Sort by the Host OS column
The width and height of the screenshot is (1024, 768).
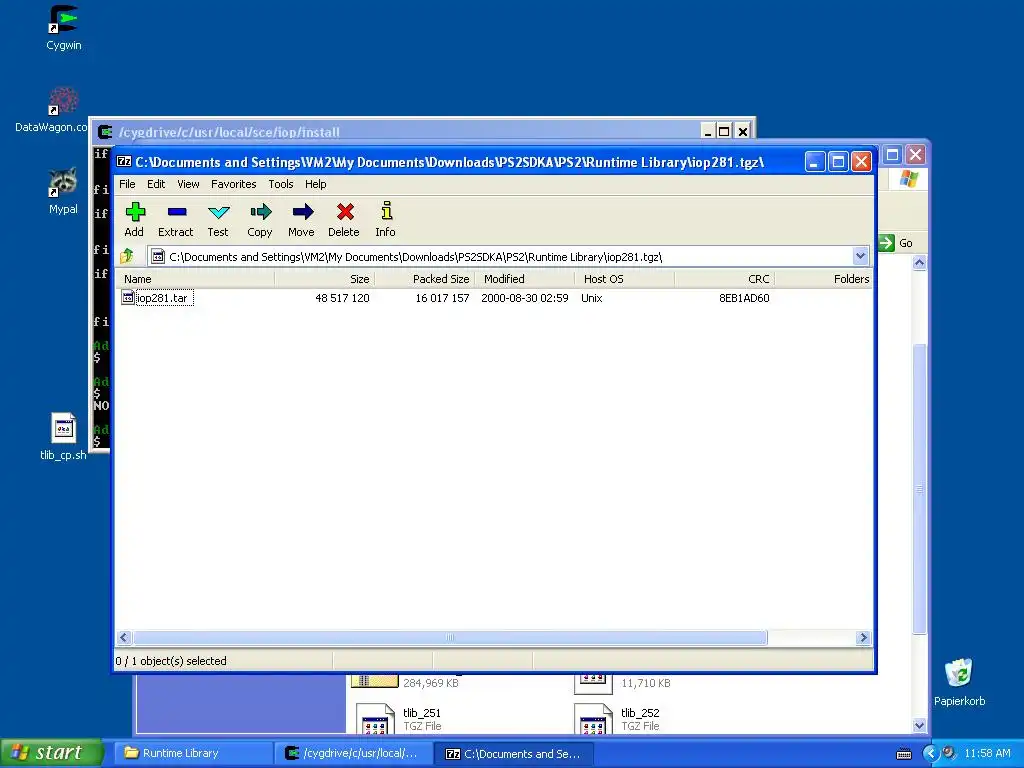coord(624,279)
